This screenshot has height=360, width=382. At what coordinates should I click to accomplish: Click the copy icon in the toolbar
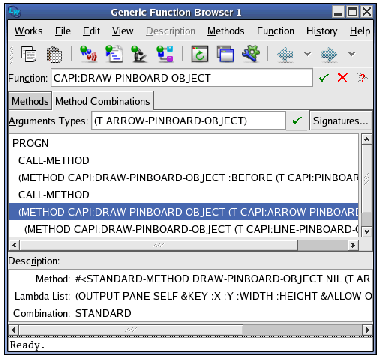(x=29, y=54)
